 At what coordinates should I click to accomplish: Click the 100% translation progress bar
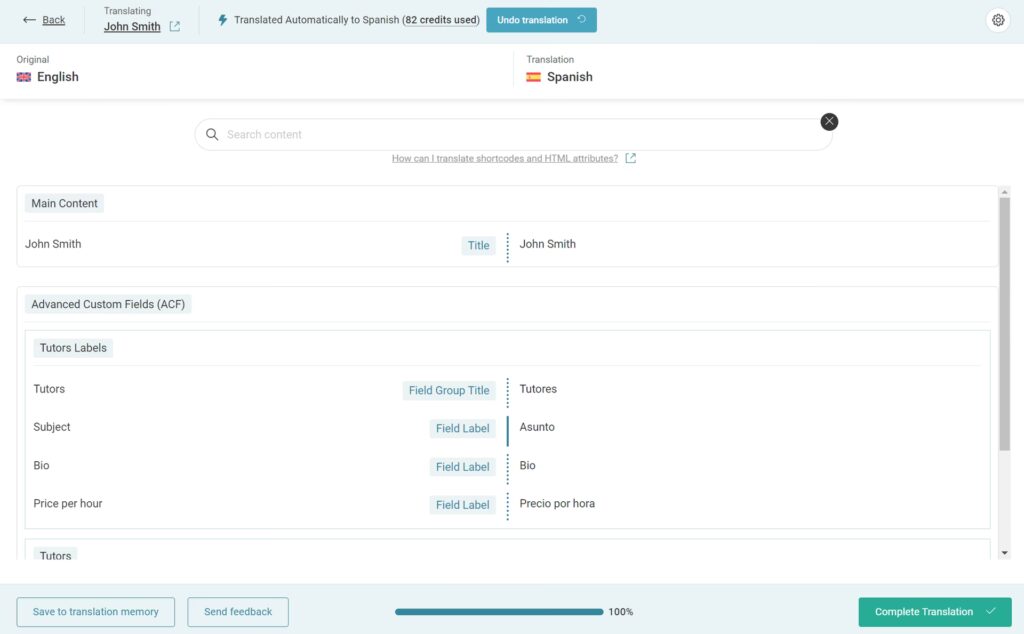point(499,612)
